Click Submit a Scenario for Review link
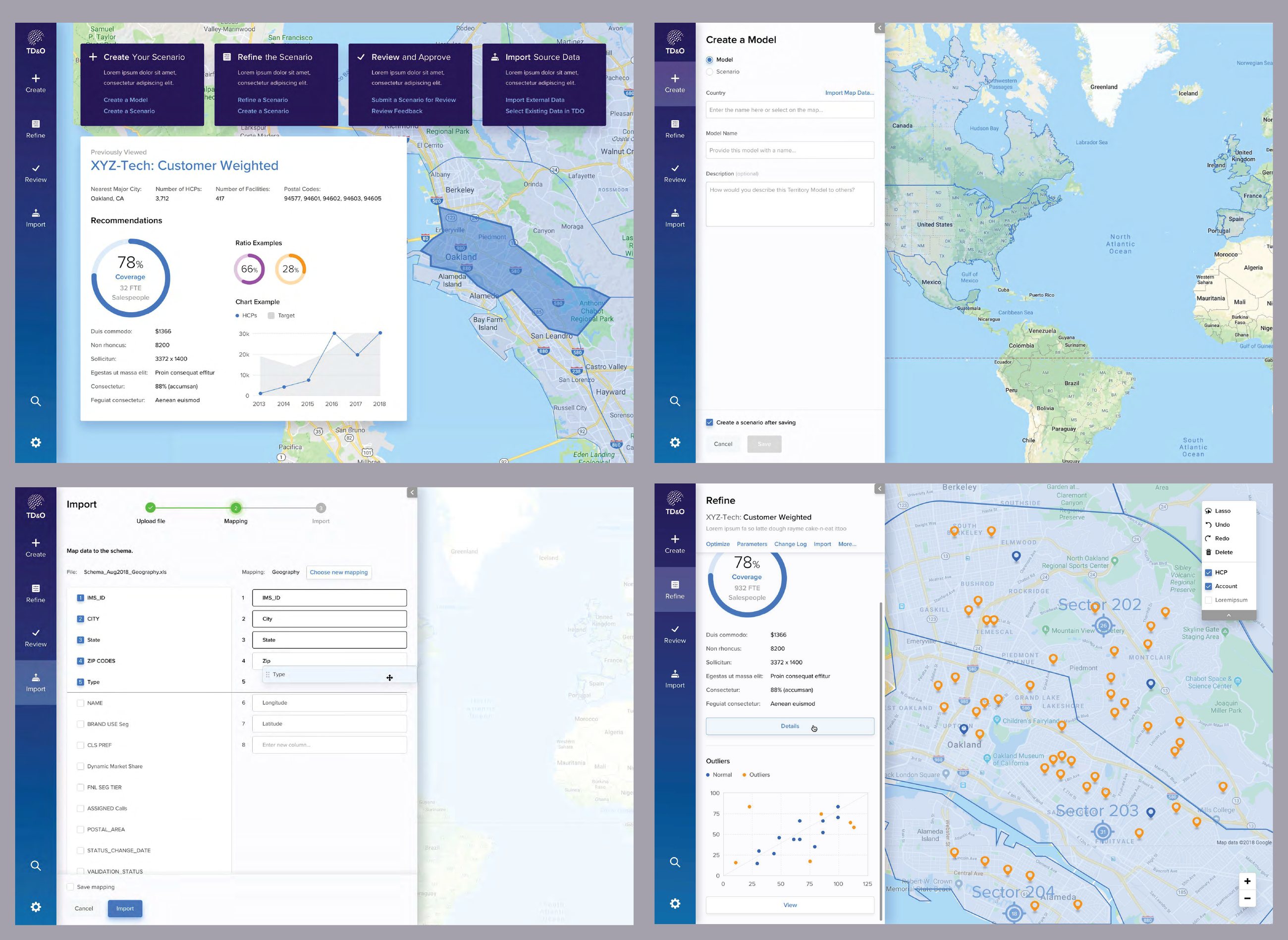Viewport: 1288px width, 940px height. (x=414, y=100)
